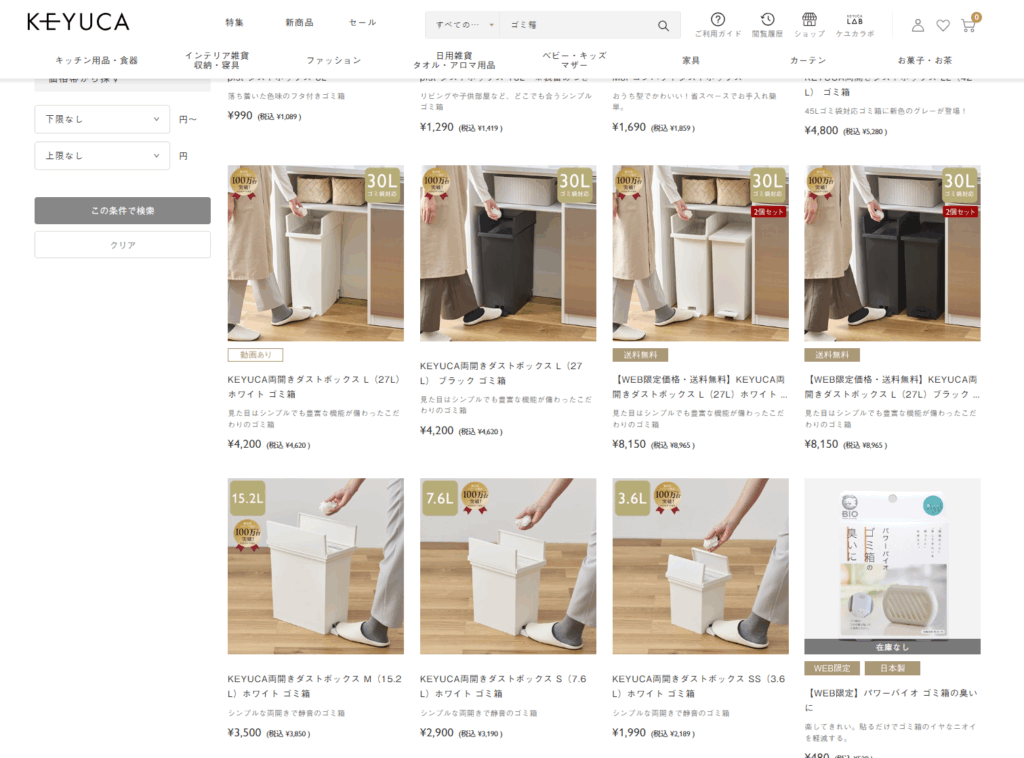Open the wishlist heart icon

point(942,25)
